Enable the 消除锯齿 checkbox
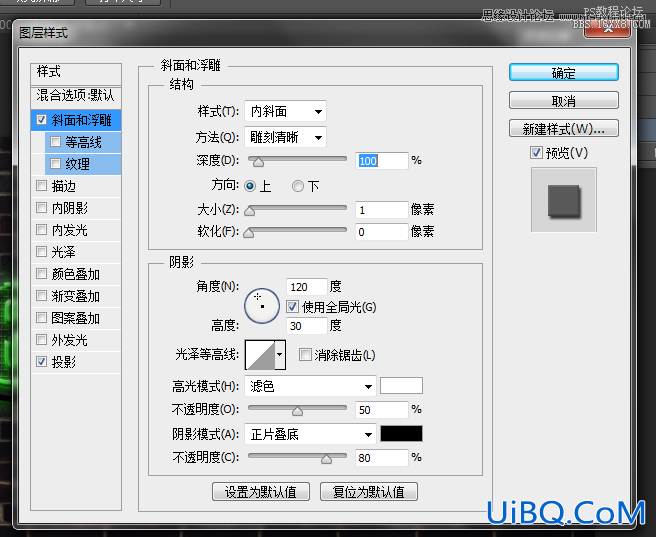Image resolution: width=656 pixels, height=537 pixels. (305, 355)
